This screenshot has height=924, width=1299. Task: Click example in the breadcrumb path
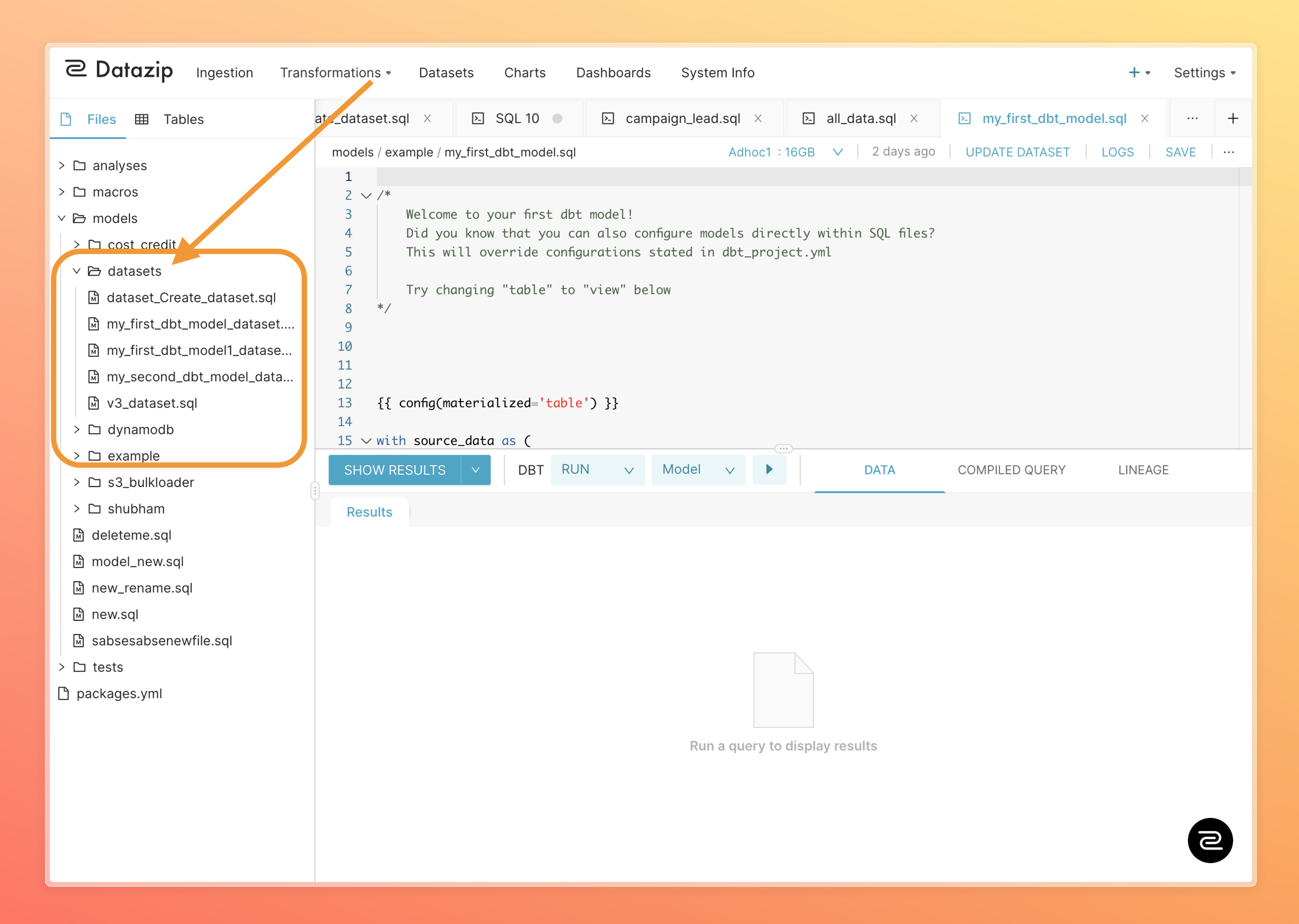pyautogui.click(x=408, y=152)
